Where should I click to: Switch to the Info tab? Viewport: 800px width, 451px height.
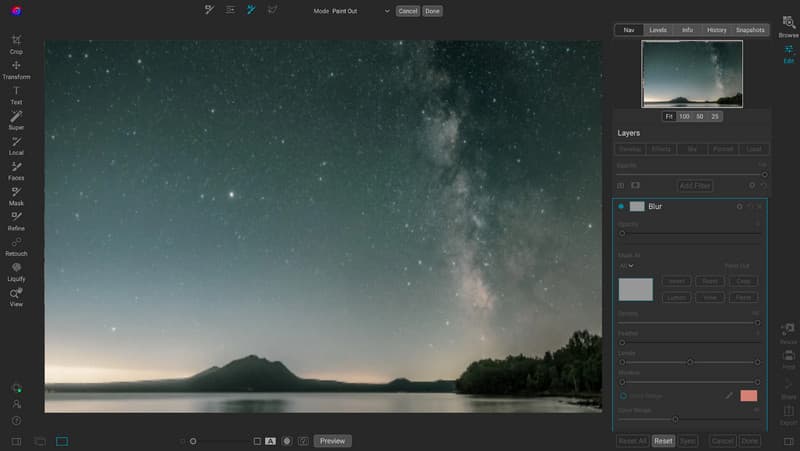[x=687, y=30]
